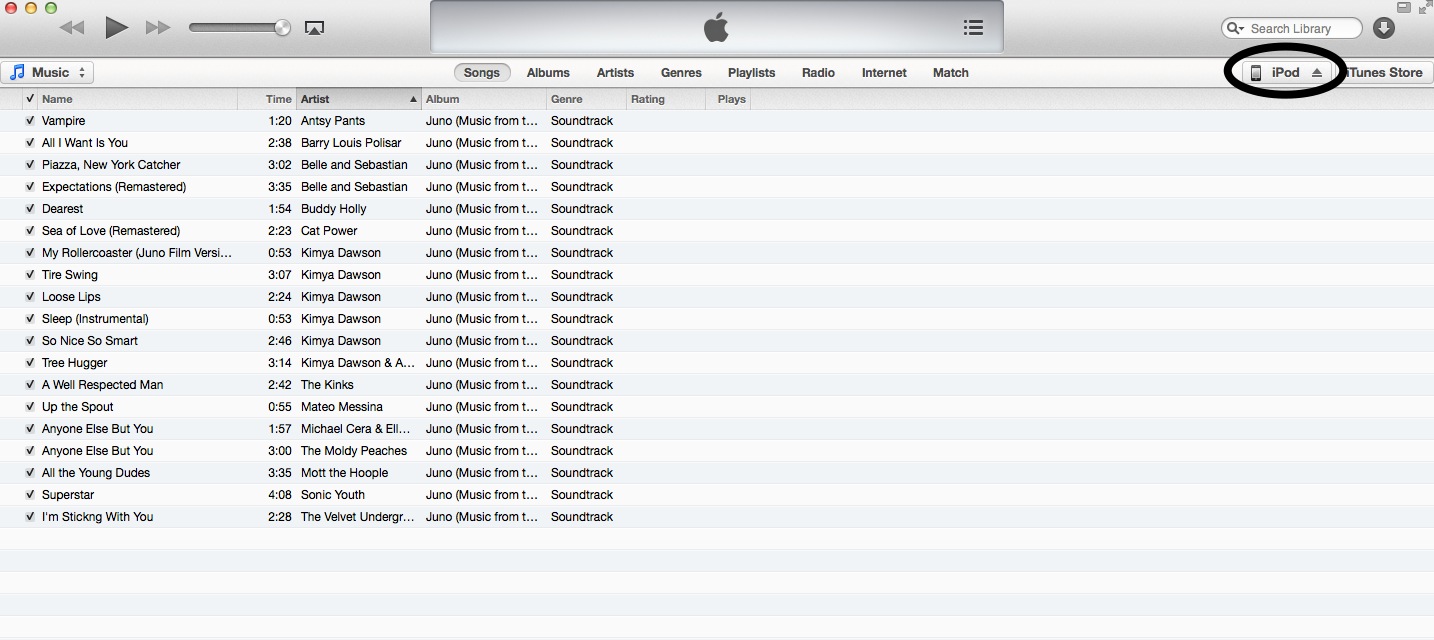Click the rewind/previous track icon

[71, 28]
